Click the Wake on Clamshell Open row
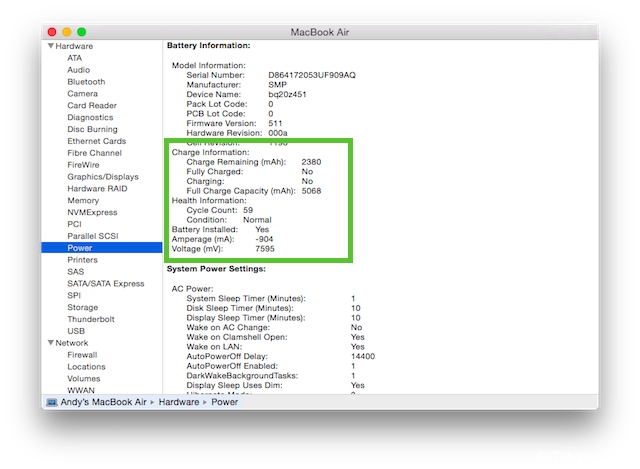640x469 pixels. coord(276,337)
